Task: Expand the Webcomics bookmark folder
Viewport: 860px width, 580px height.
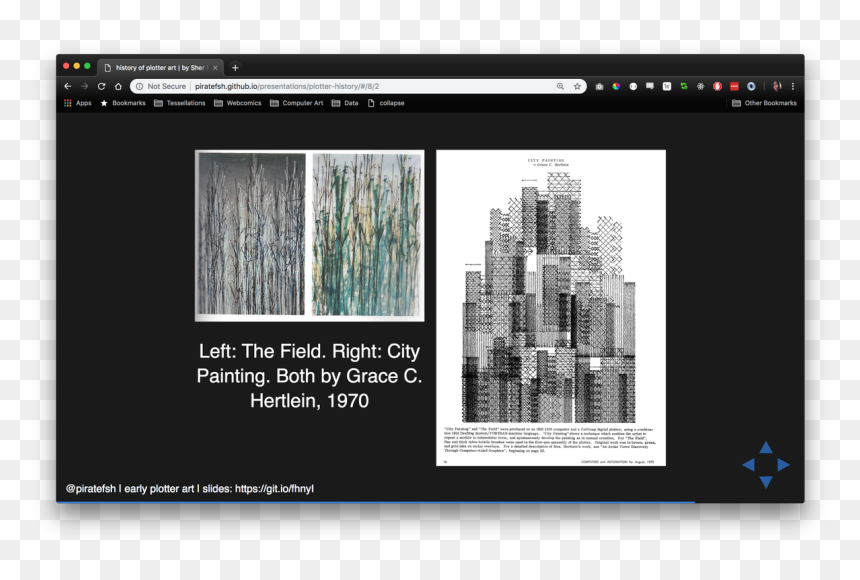Action: (x=237, y=103)
